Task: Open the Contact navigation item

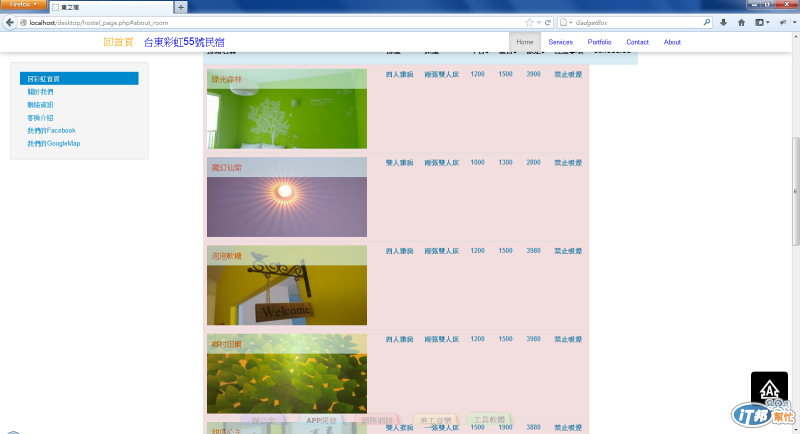Action: 637,42
